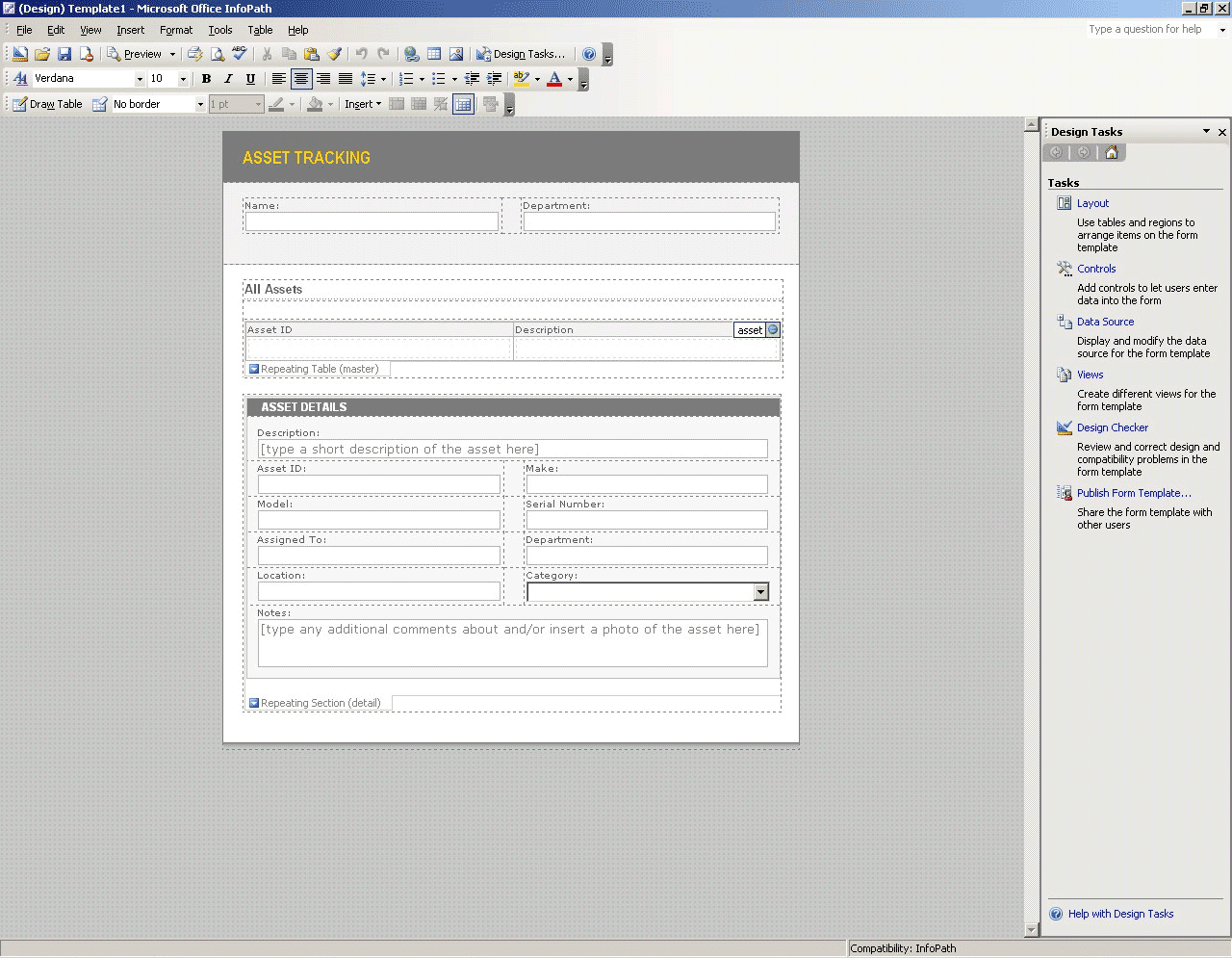
Task: Expand the Preview button dropdown arrow
Action: [x=172, y=54]
